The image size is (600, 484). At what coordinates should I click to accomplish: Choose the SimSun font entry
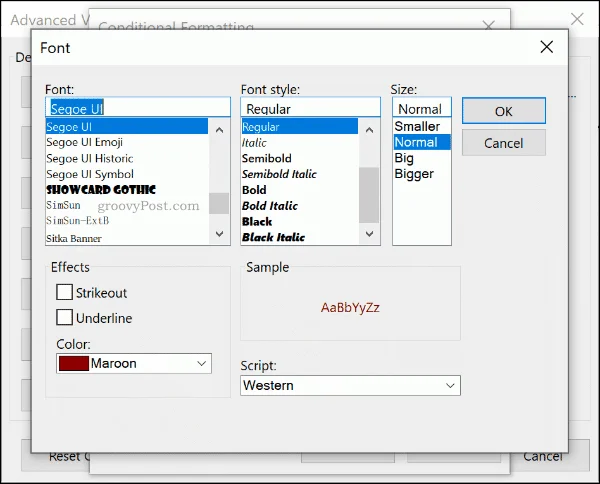tap(127, 205)
